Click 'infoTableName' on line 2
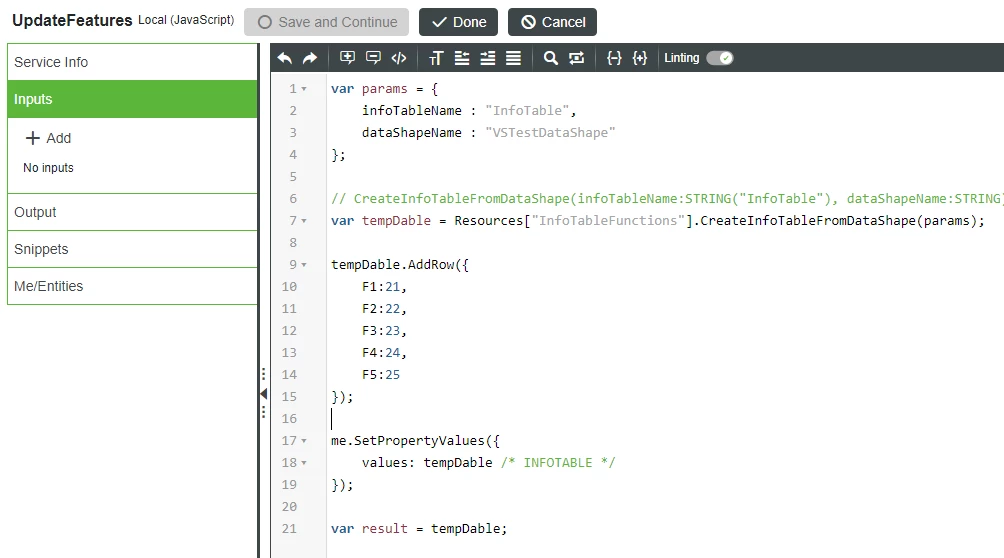Screen dimensions: 1004x558 pyautogui.click(x=412, y=111)
